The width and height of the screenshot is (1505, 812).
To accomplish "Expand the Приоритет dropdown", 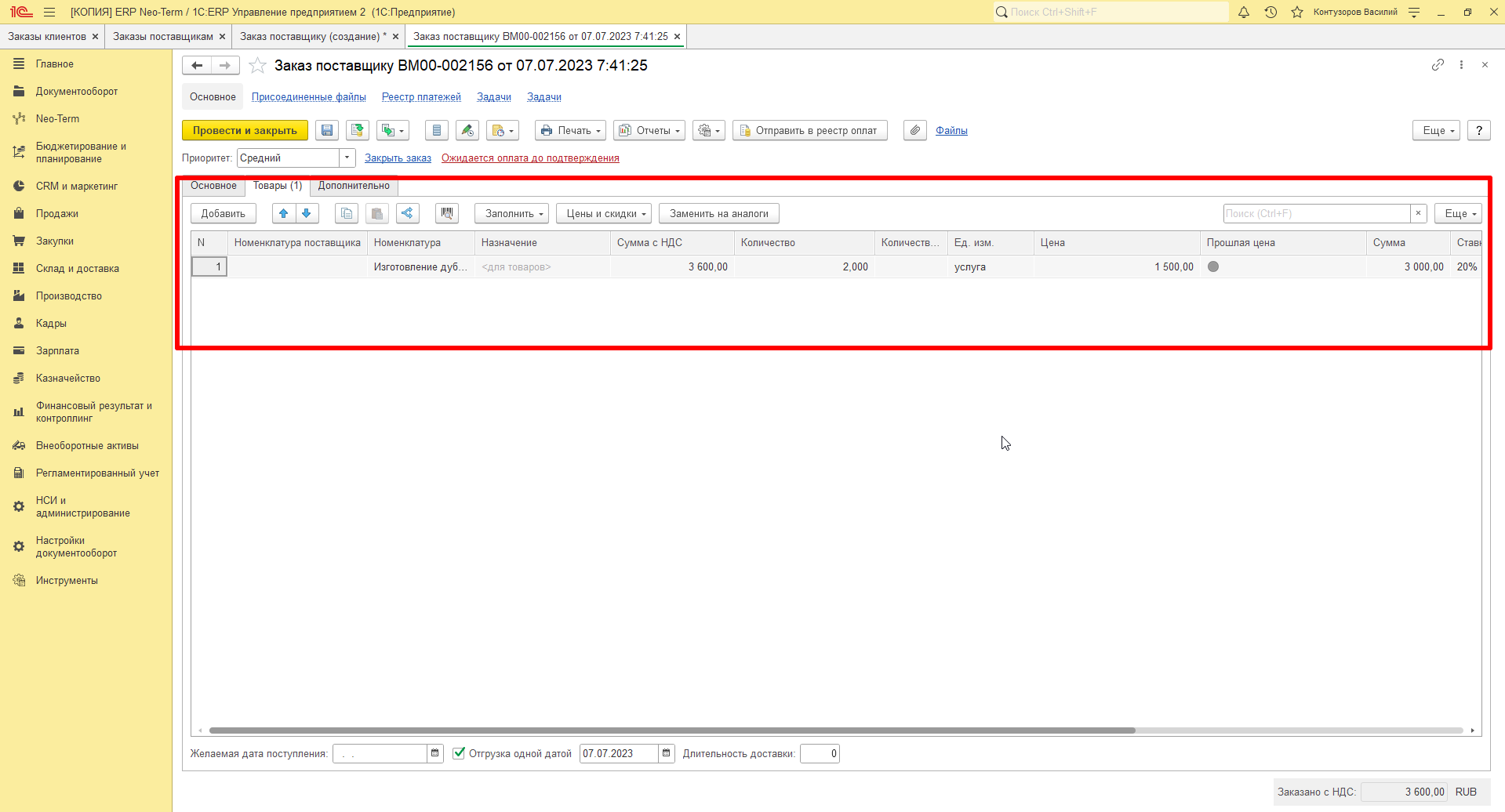I will pos(347,158).
